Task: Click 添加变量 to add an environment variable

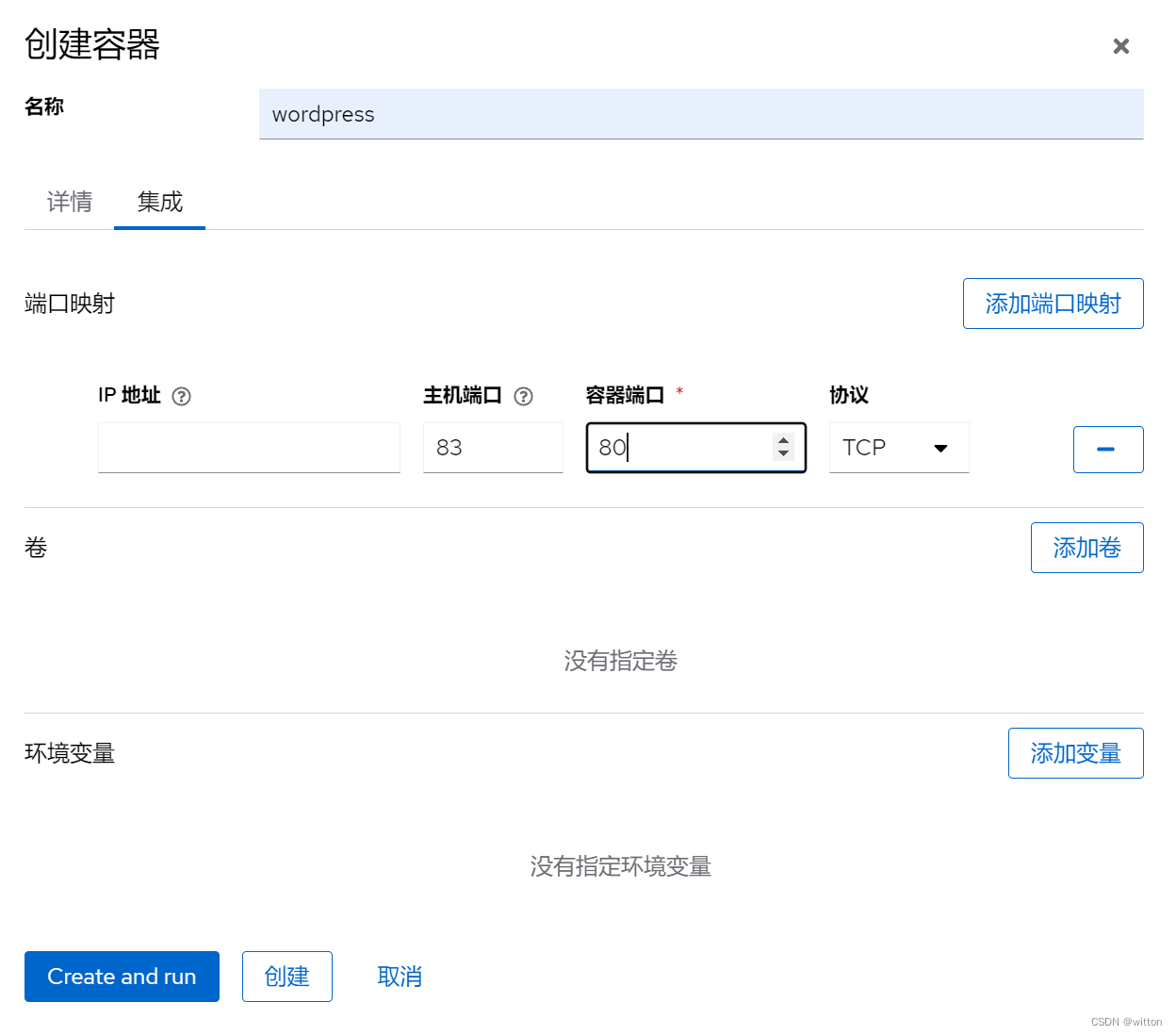Action: (1075, 753)
